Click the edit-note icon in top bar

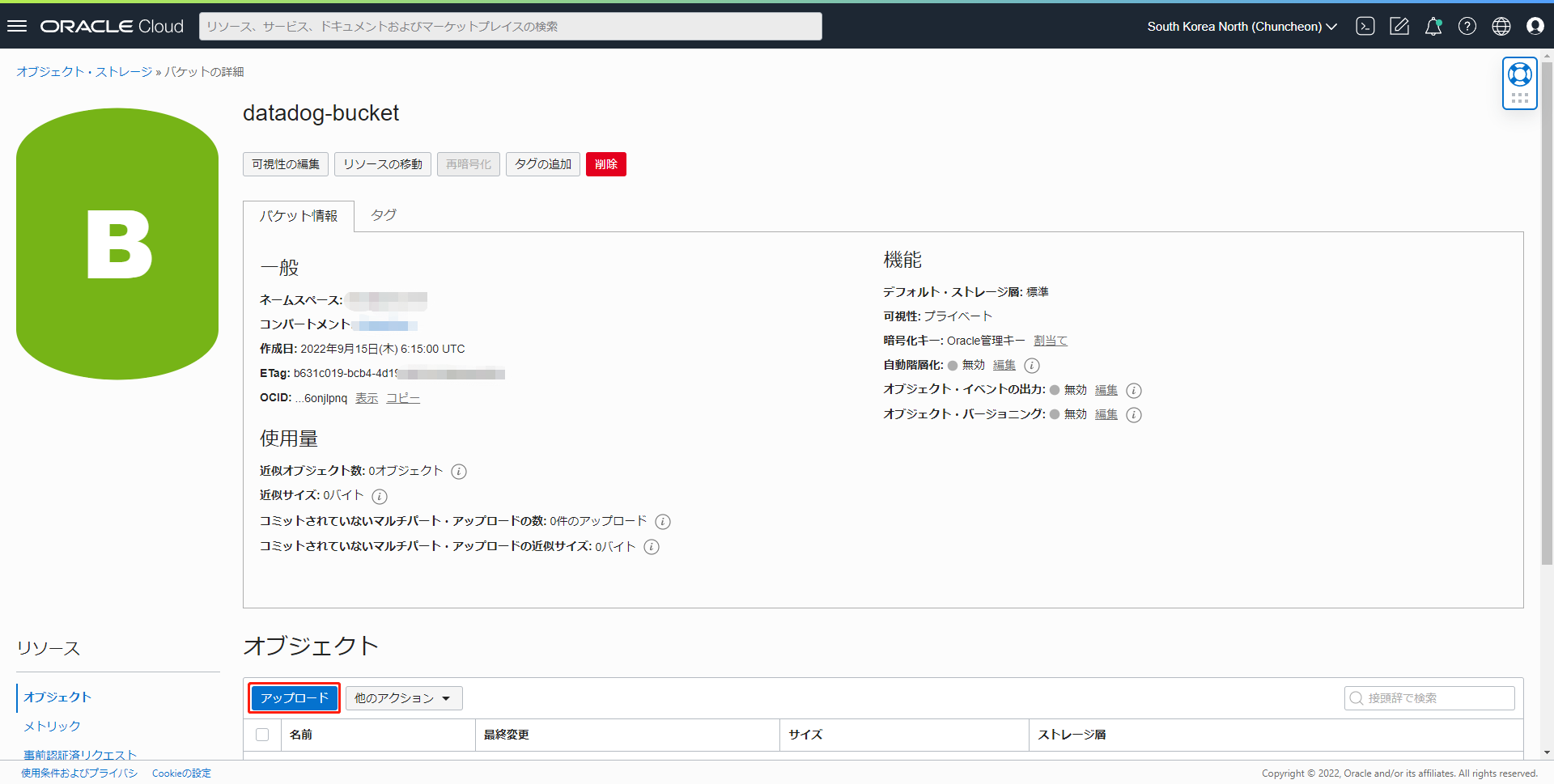tap(1399, 26)
